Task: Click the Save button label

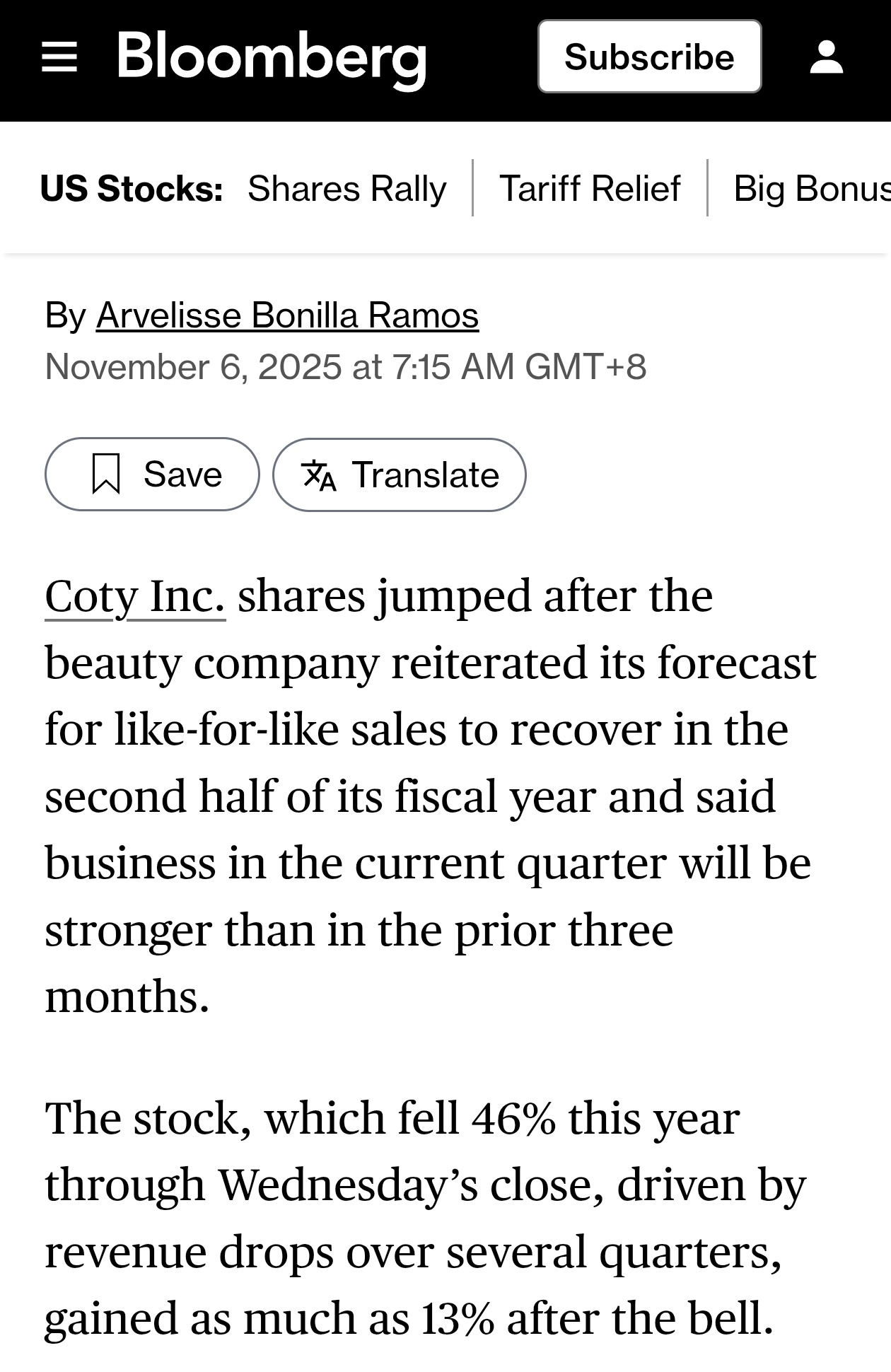Action: (182, 474)
